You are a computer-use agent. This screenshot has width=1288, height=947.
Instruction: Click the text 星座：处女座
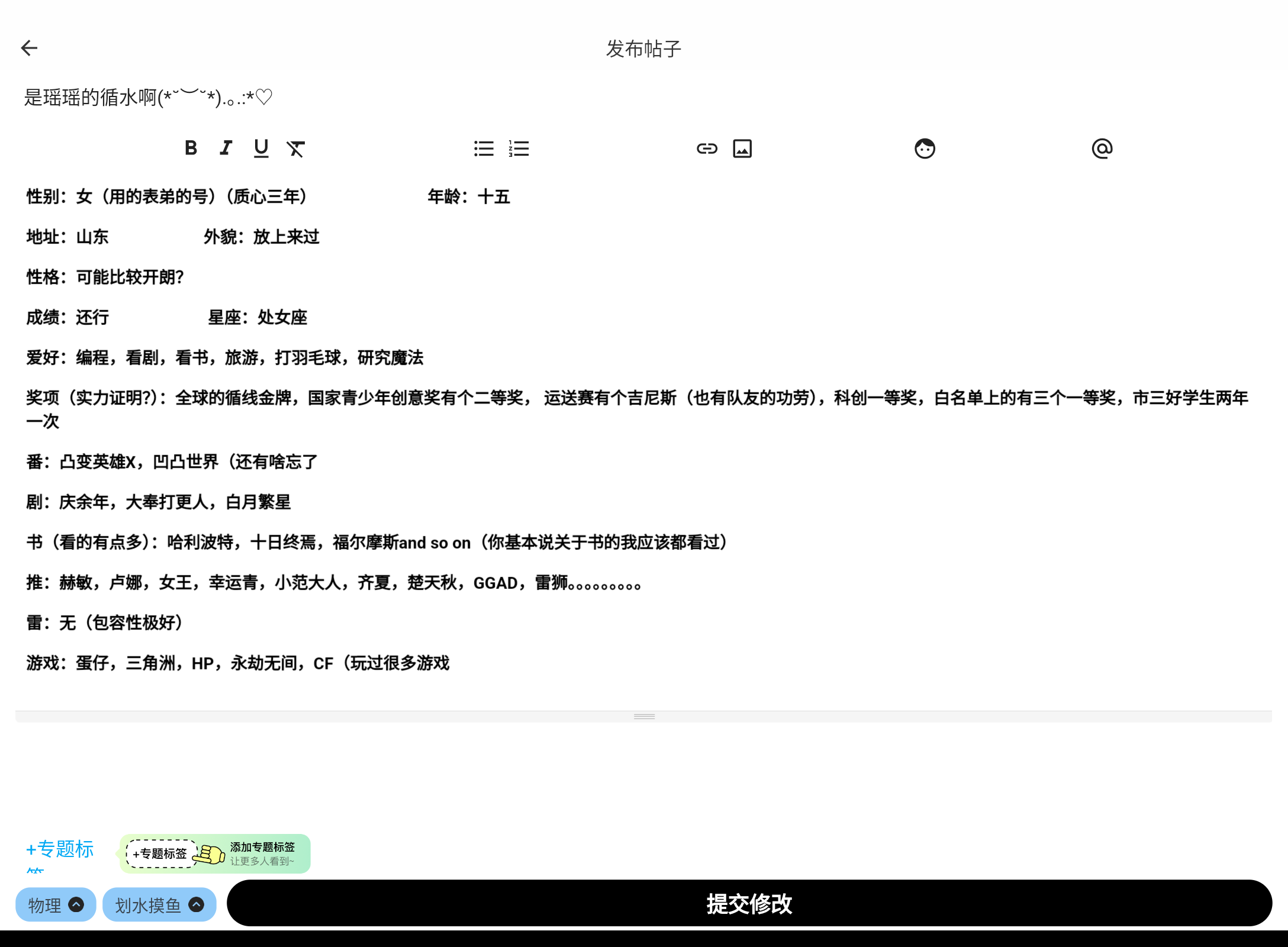click(257, 317)
